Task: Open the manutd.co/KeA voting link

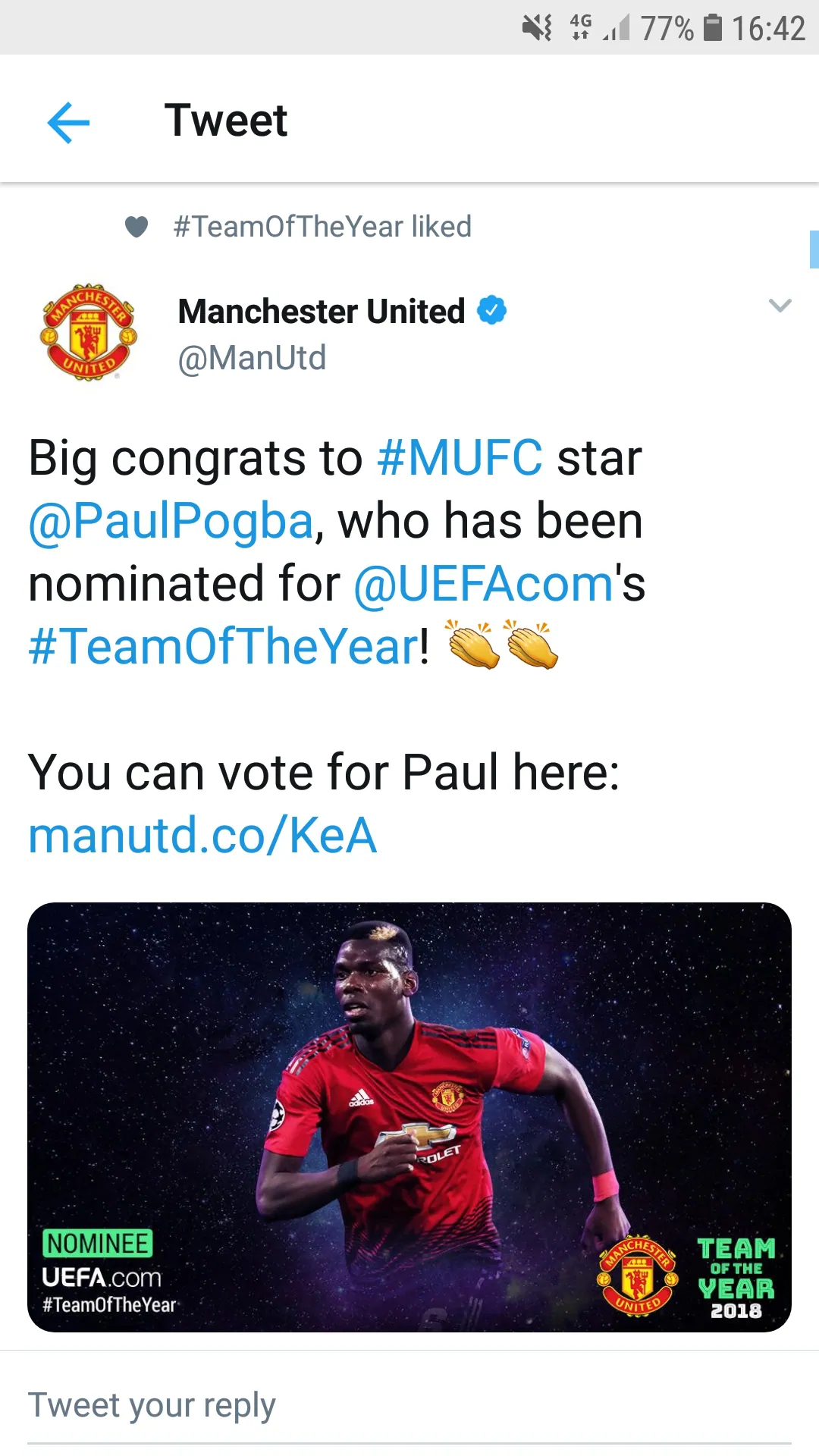Action: point(202,836)
